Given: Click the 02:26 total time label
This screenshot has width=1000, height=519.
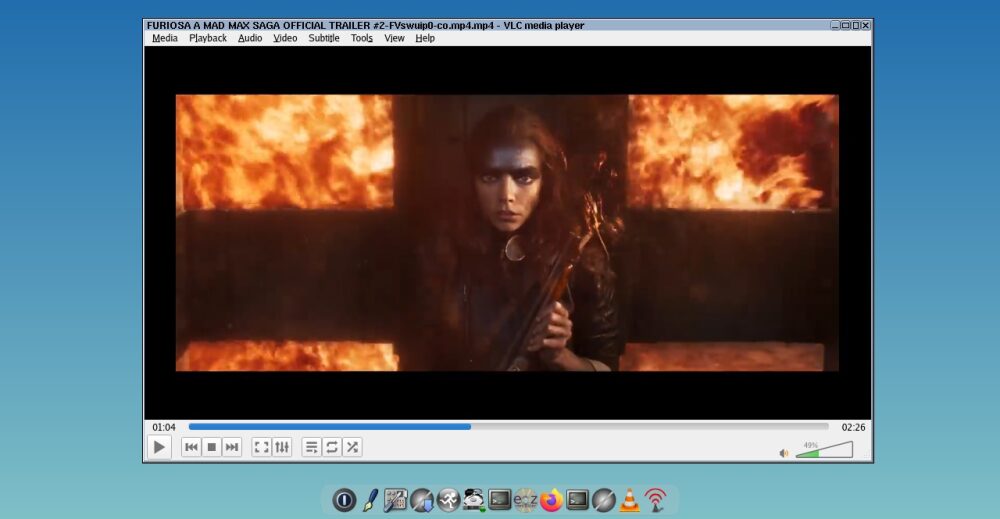Looking at the screenshot, I should pyautogui.click(x=853, y=427).
